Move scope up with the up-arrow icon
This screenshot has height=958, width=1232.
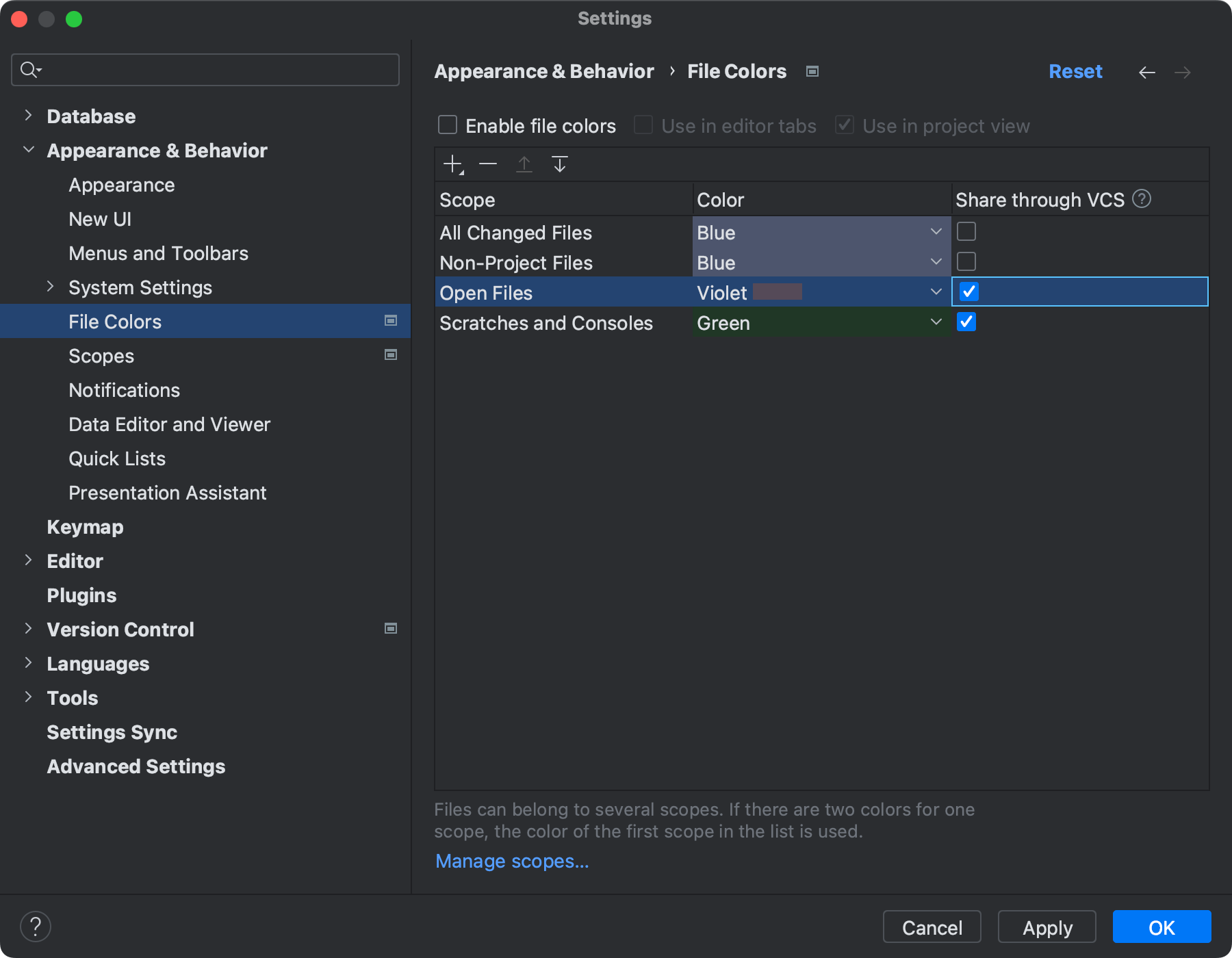pyautogui.click(x=524, y=164)
